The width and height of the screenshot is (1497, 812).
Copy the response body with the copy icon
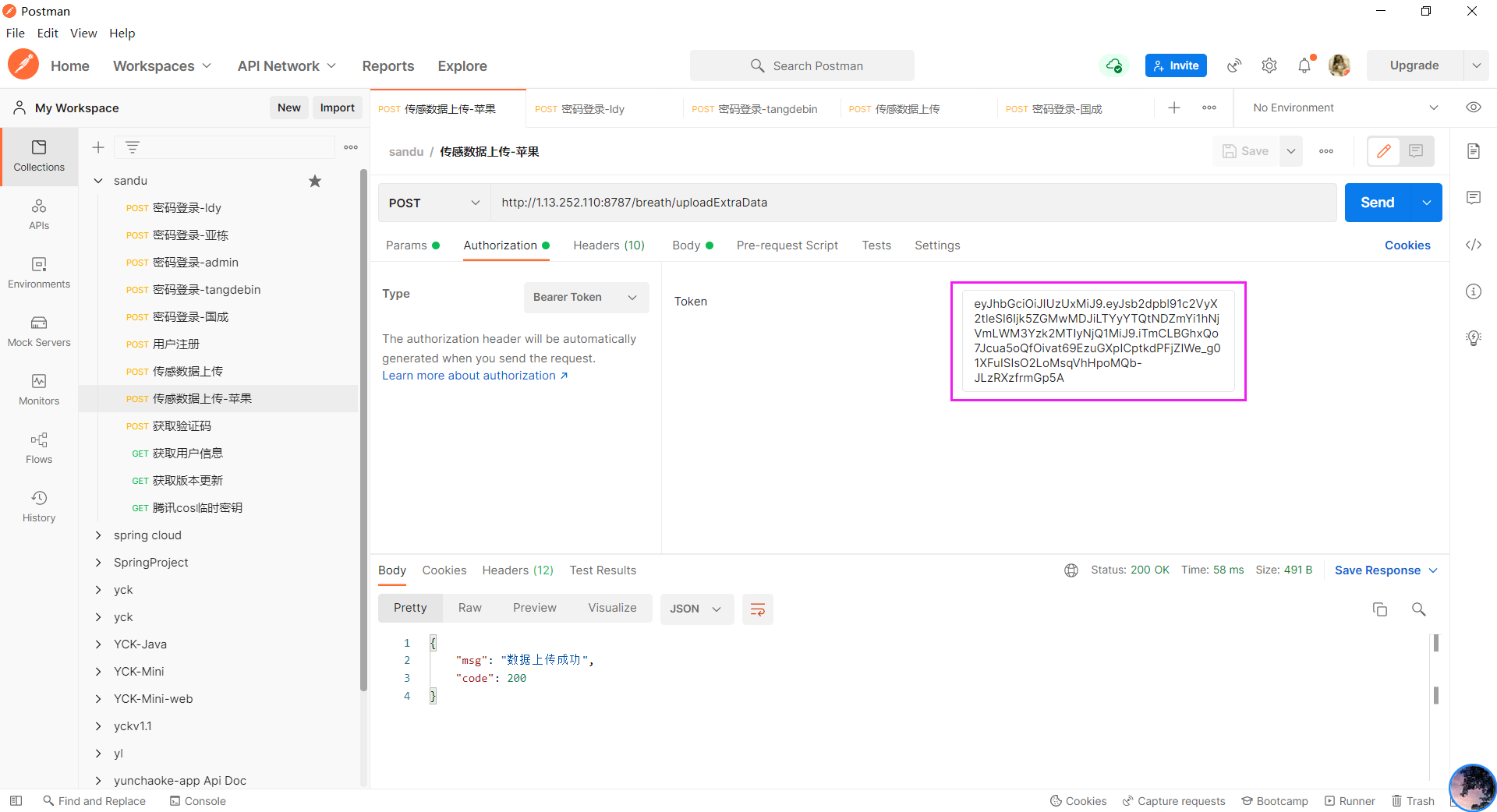click(x=1380, y=609)
